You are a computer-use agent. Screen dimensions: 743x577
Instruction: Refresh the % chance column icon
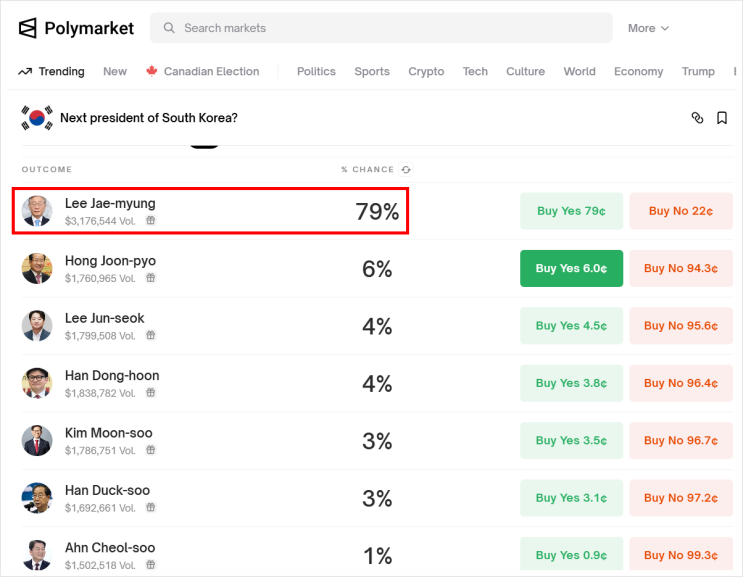tap(406, 170)
